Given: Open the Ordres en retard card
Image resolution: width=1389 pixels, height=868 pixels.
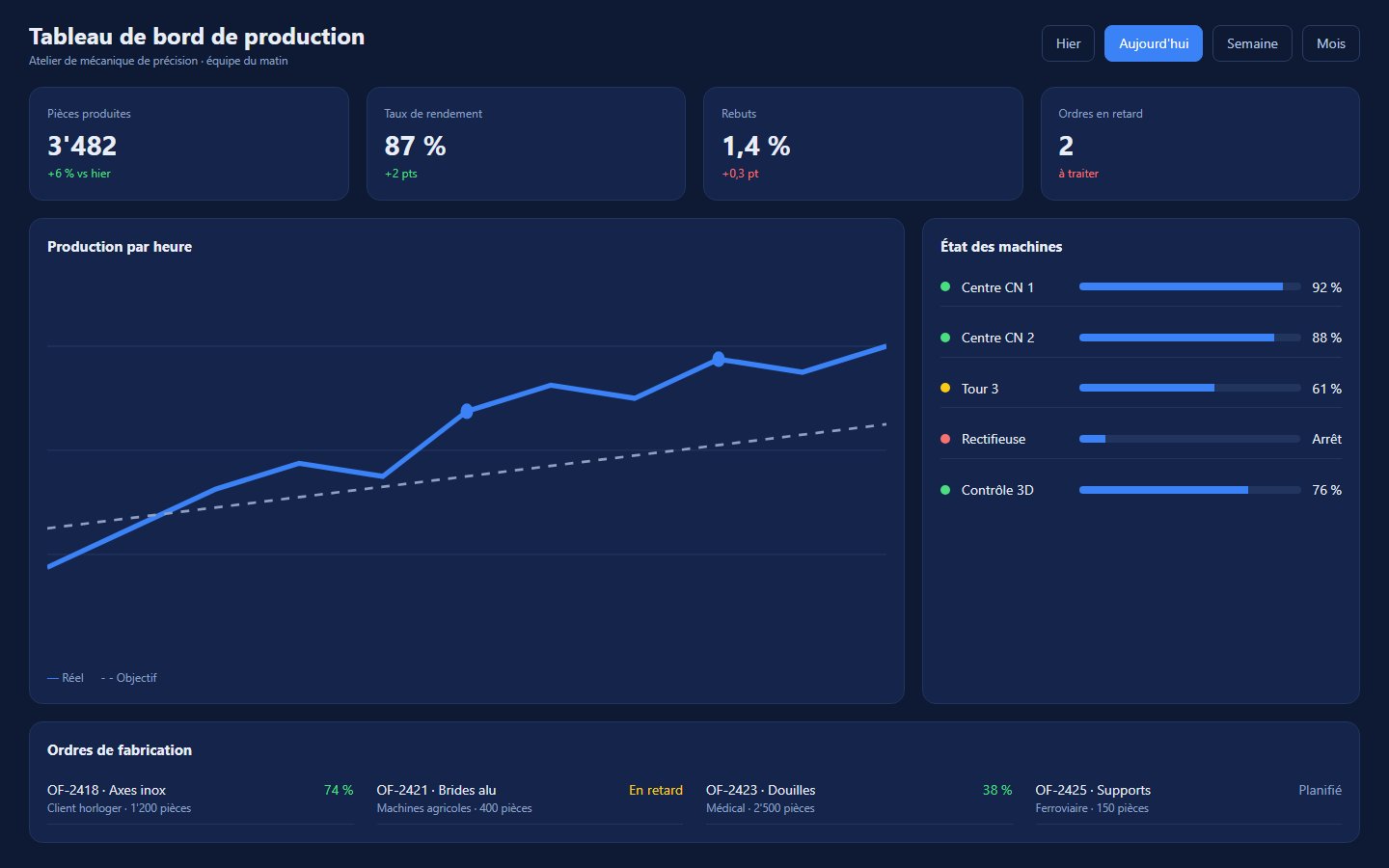Looking at the screenshot, I should pos(1200,144).
